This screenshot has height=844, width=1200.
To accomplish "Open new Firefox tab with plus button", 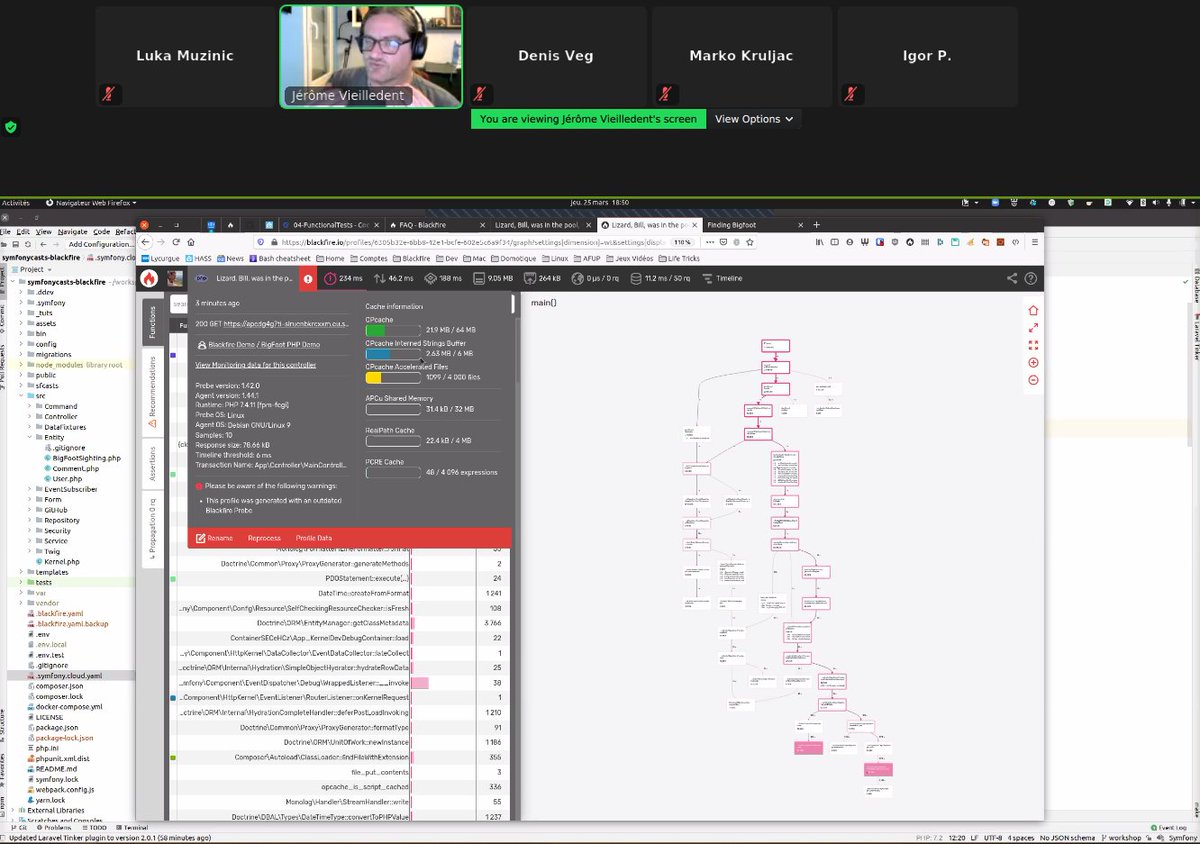I will coord(816,225).
